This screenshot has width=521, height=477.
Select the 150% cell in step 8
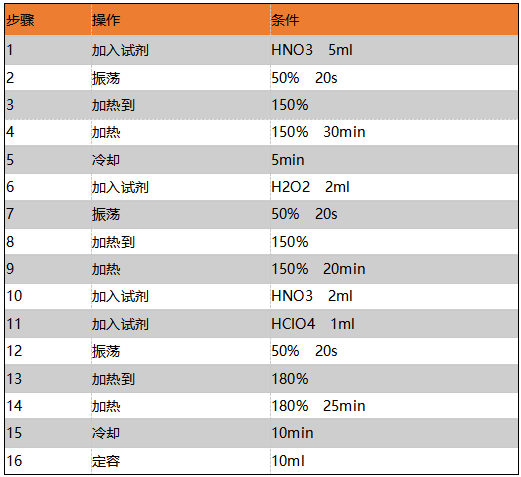tap(394, 242)
